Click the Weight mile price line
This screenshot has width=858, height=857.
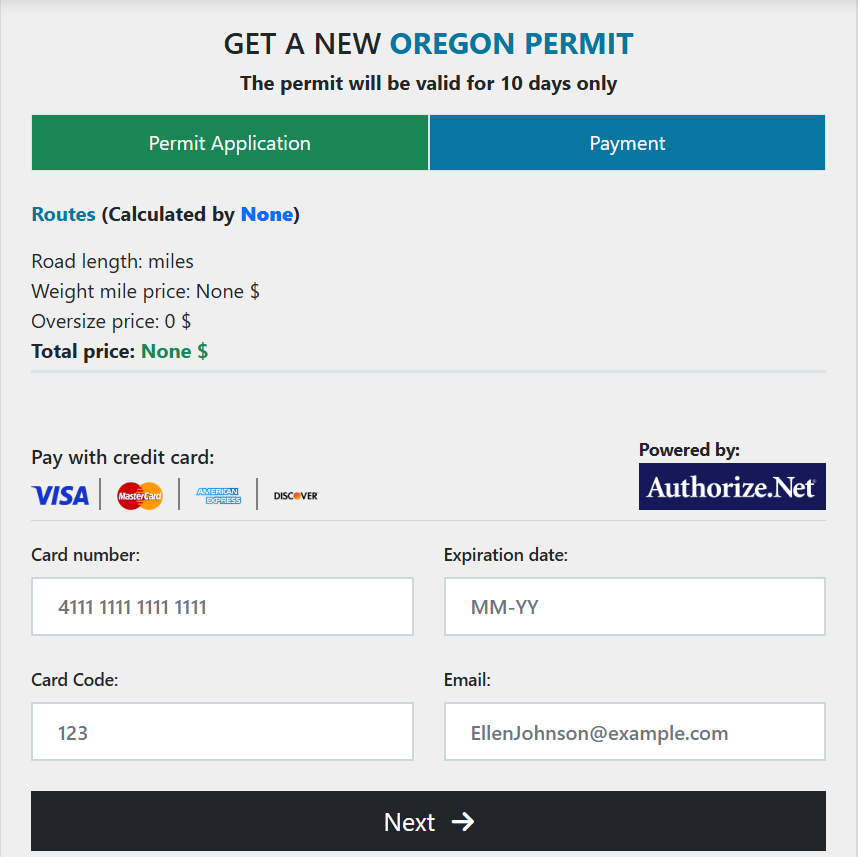145,291
